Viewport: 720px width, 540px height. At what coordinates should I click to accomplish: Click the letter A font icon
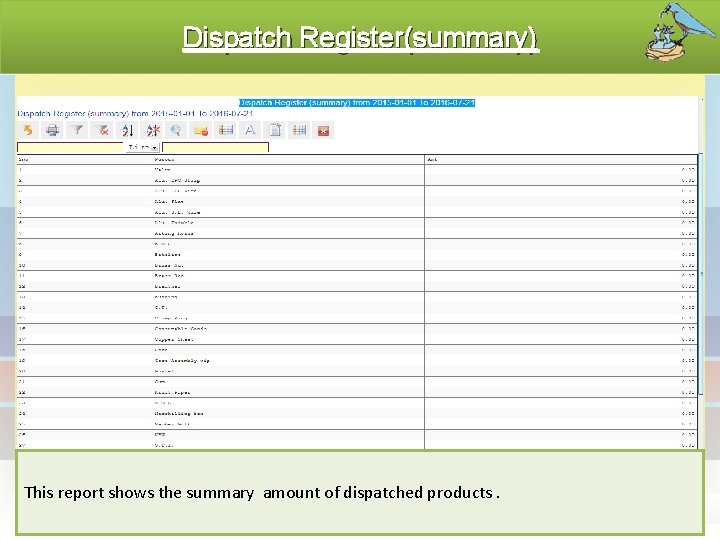250,130
